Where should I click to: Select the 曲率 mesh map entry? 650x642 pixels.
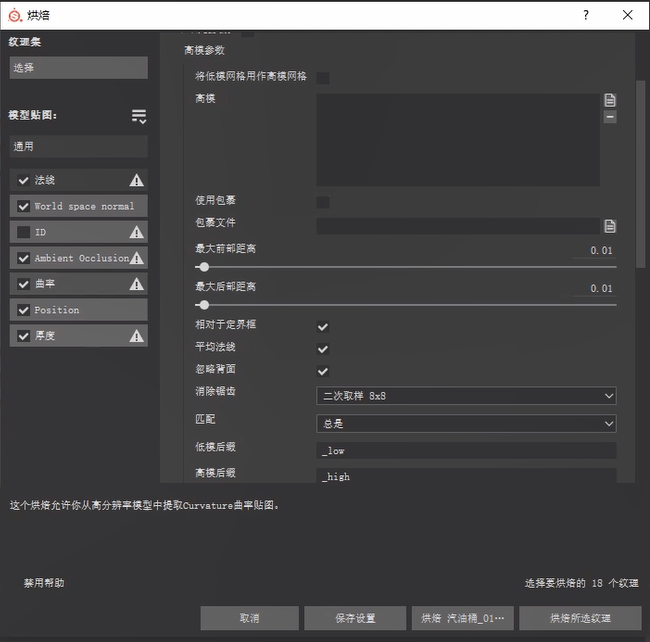70,284
